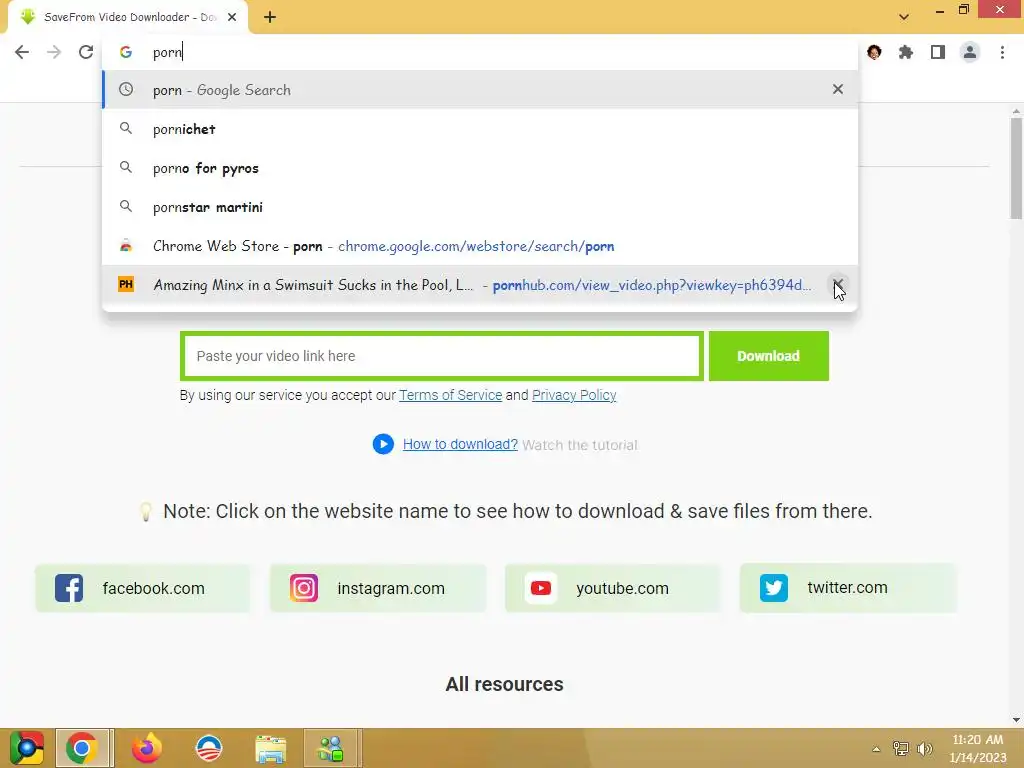
Task: Open Chrome three-dot menu
Action: 1002,52
